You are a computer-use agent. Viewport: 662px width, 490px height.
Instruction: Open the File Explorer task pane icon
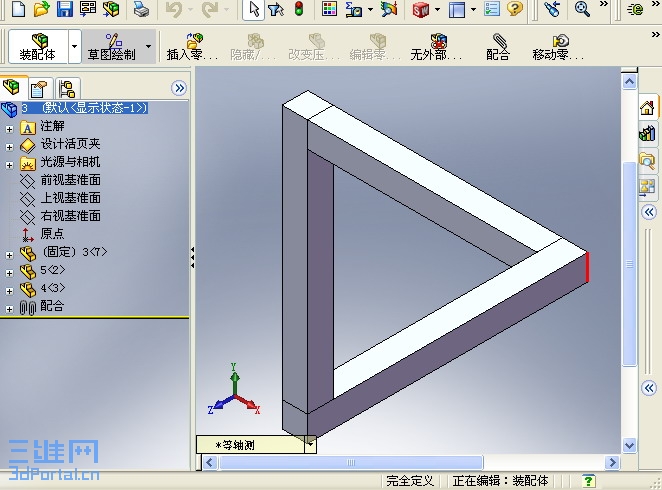[647, 161]
